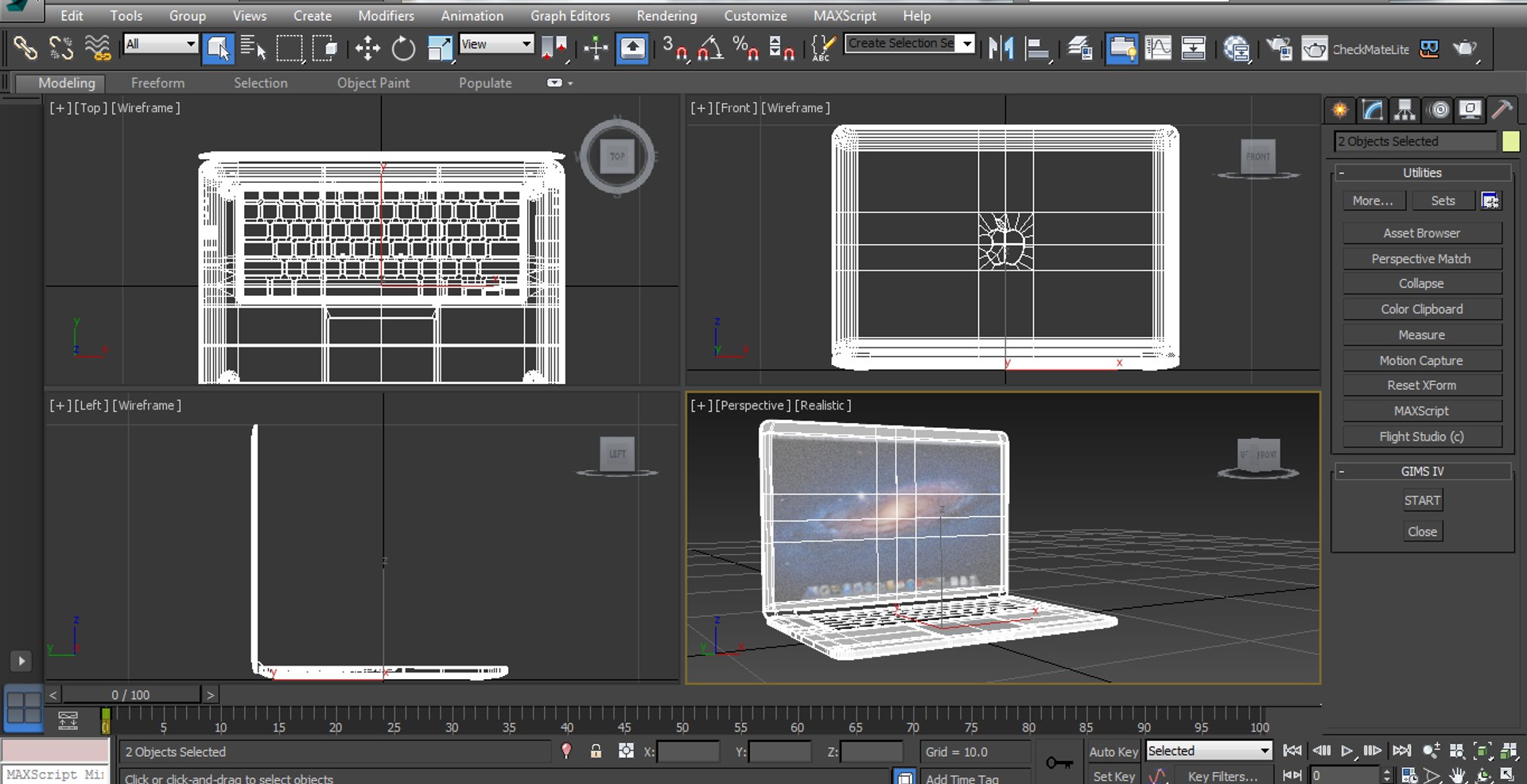The width and height of the screenshot is (1527, 784).
Task: Select the Select and Link tool
Action: [x=25, y=49]
